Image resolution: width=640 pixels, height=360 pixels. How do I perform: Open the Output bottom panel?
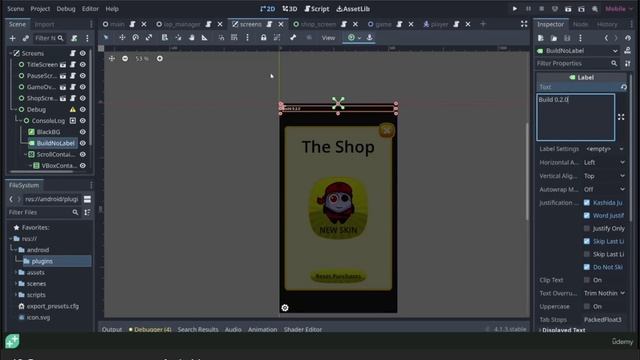(x=112, y=329)
